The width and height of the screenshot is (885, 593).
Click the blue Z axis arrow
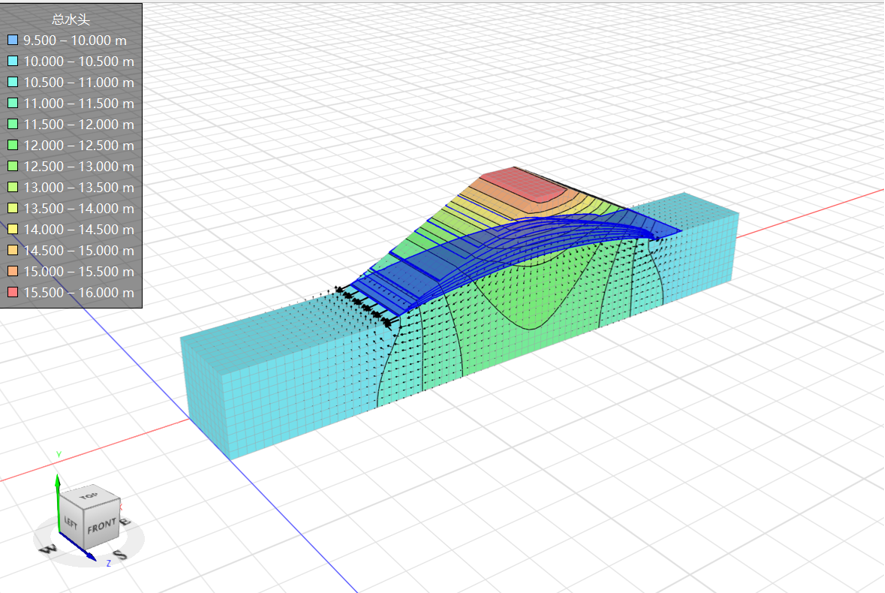[x=77, y=546]
